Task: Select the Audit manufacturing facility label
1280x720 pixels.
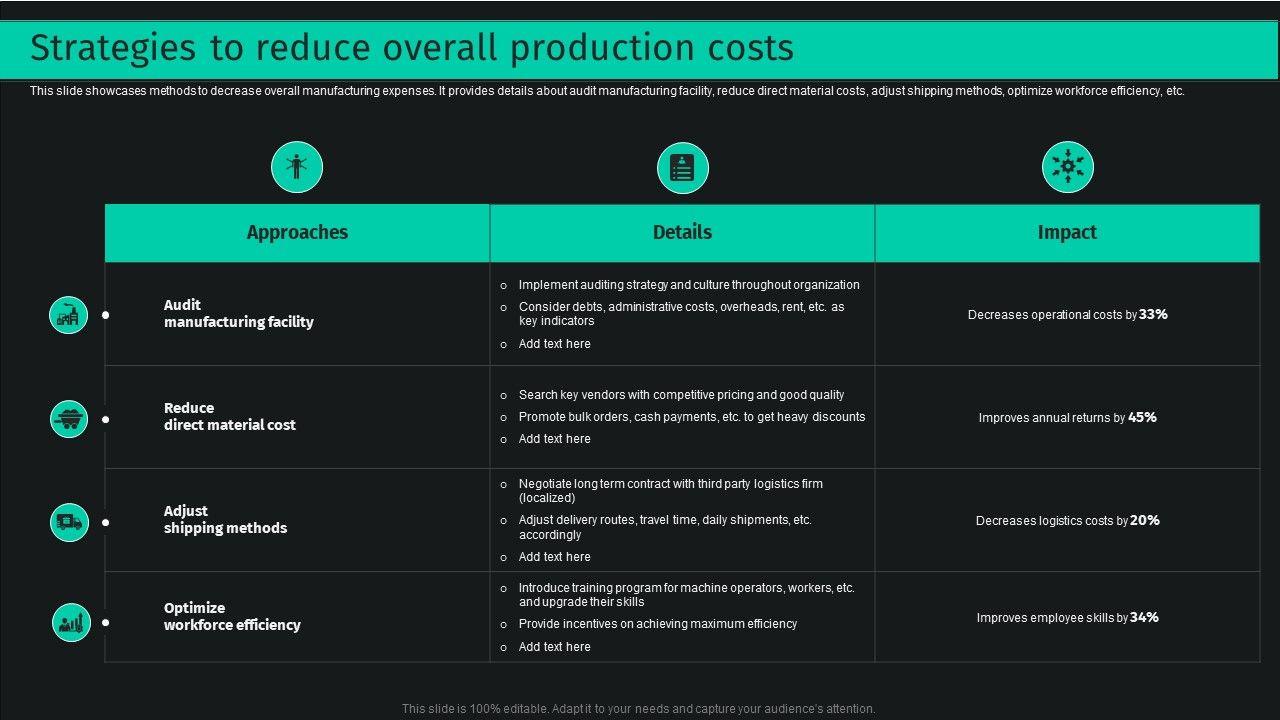Action: coord(238,313)
